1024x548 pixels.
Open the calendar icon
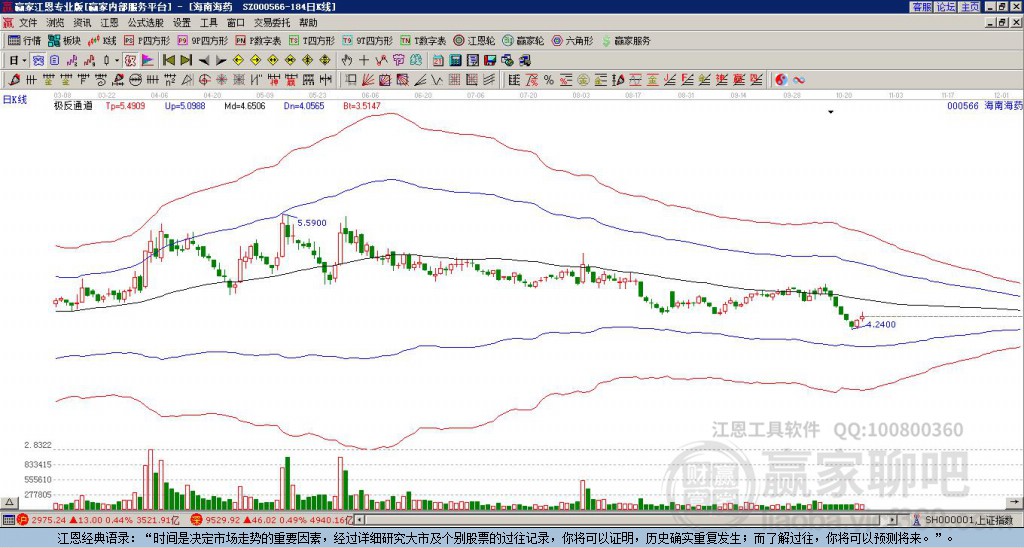point(438,61)
